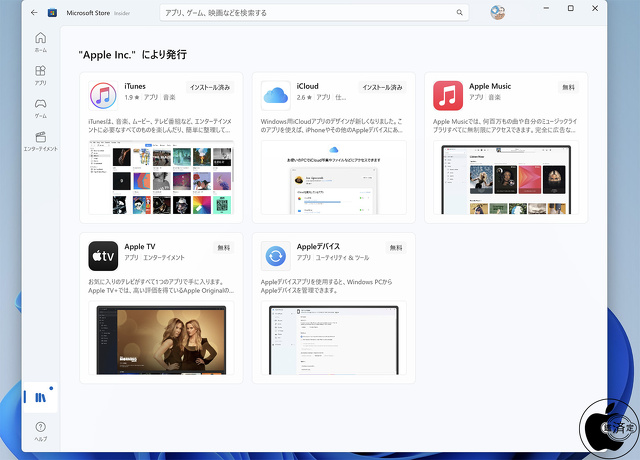Image resolution: width=640 pixels, height=460 pixels.
Task: Click the "Apple Inc." により発行 heading
Action: (x=133, y=55)
